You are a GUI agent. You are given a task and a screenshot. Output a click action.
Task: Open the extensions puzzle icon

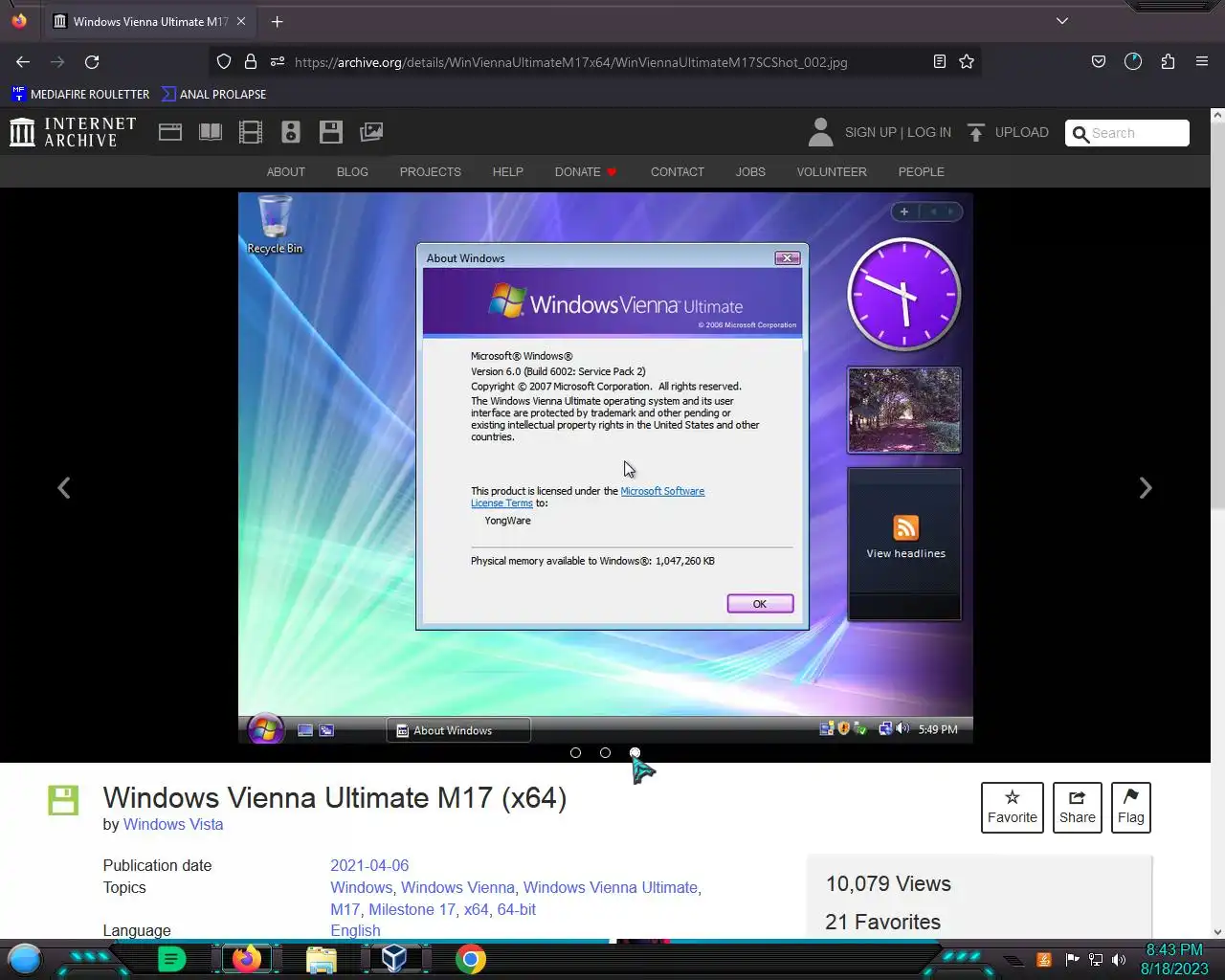1168,62
